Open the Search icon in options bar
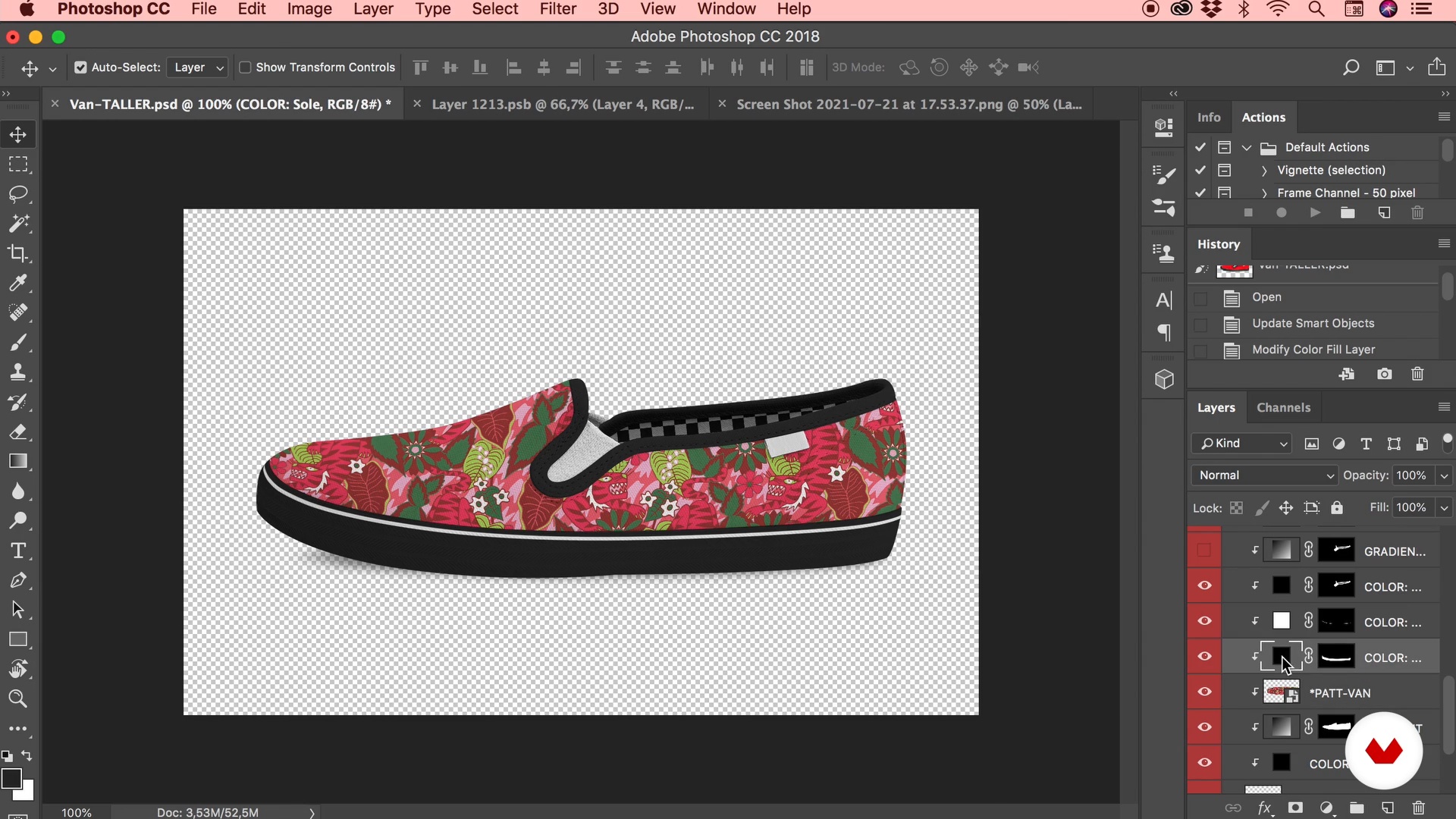 coord(1351,67)
